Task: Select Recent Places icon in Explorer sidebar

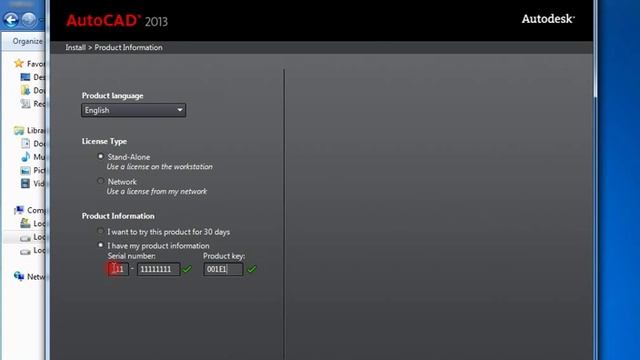Action: (25, 104)
